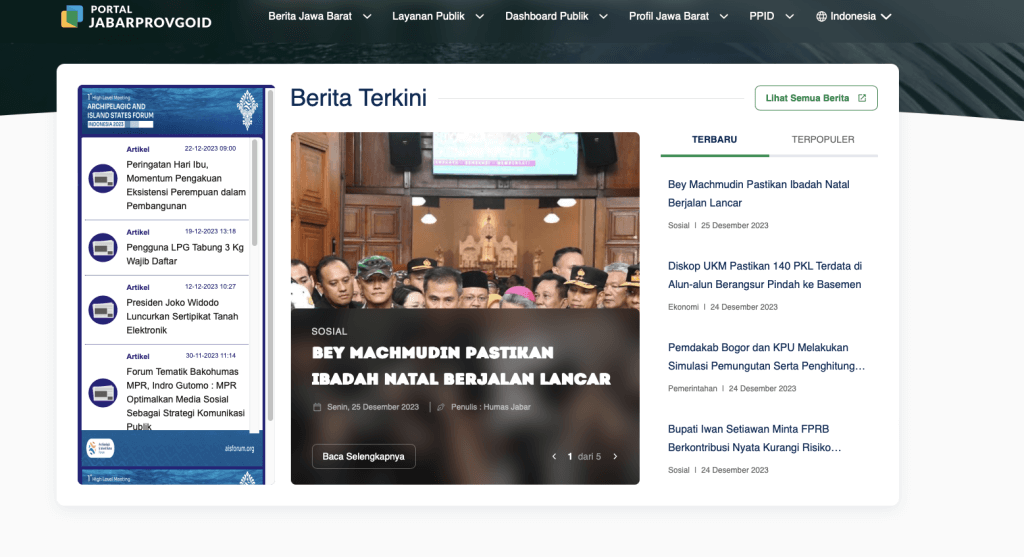Open Pemdakab Bogor dan KPU article
This screenshot has width=1024, height=557.
tap(766, 357)
